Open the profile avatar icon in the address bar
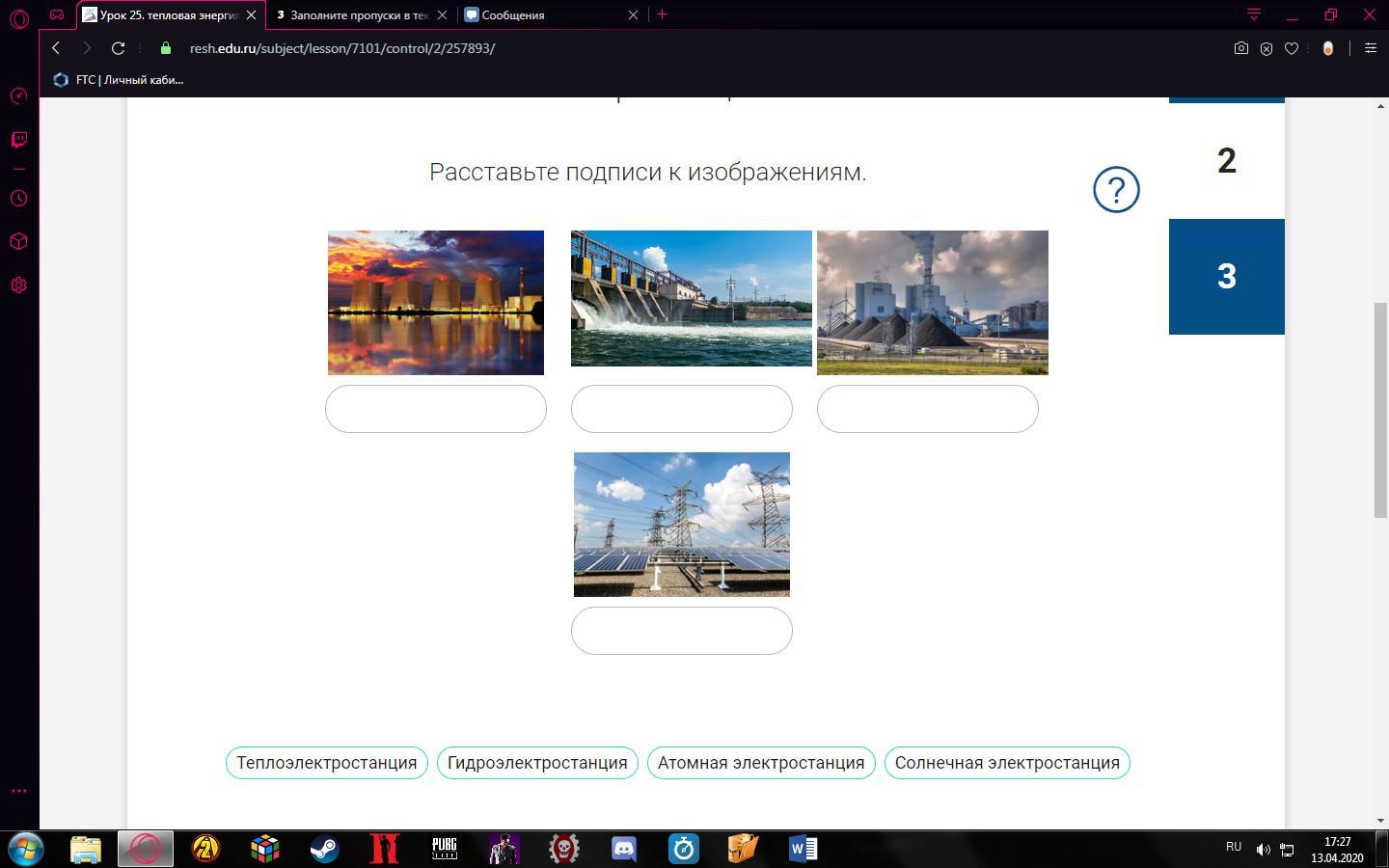Screen dimensions: 1389x868 pyautogui.click(x=1328, y=48)
